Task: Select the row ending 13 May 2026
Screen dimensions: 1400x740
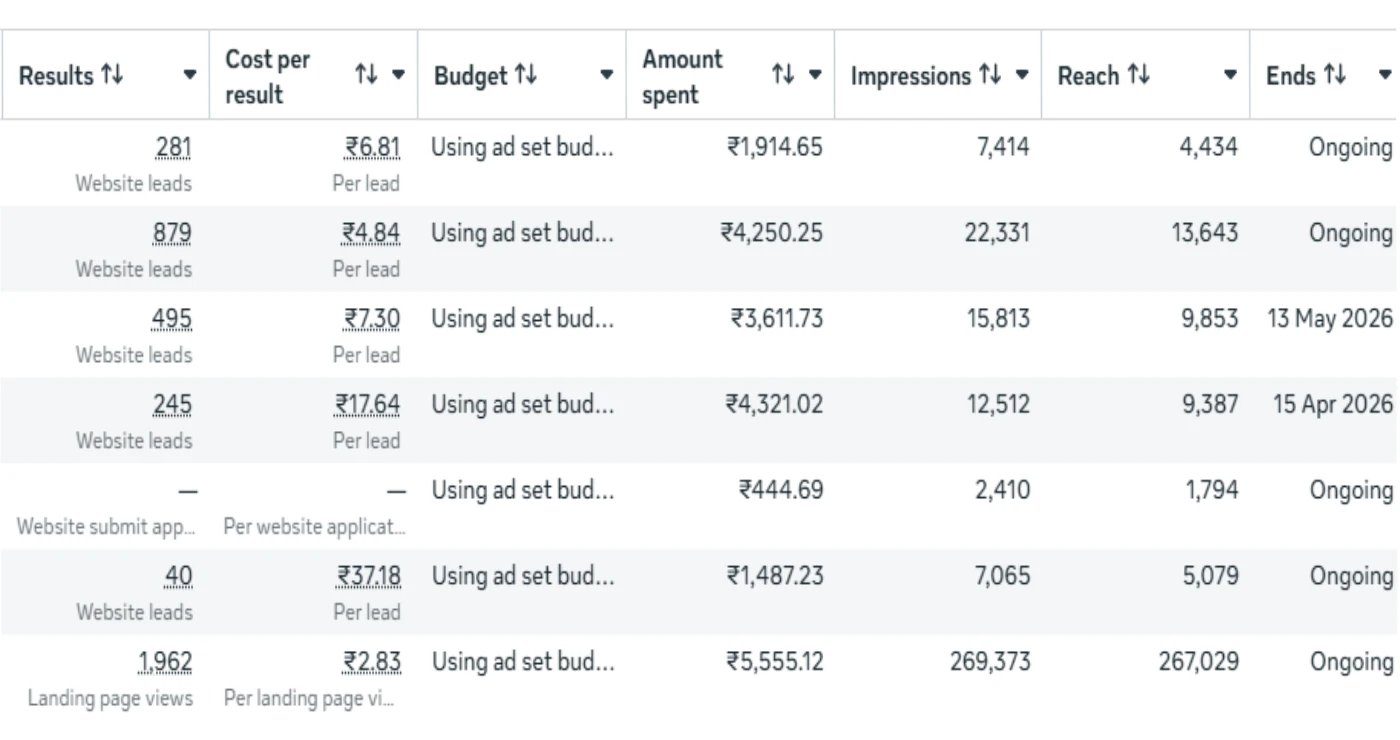Action: coord(700,335)
